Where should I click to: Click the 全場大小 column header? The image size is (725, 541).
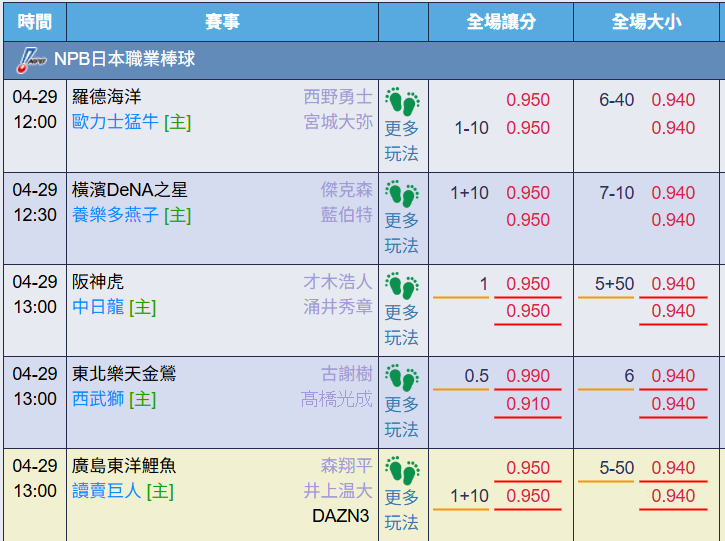(646, 22)
